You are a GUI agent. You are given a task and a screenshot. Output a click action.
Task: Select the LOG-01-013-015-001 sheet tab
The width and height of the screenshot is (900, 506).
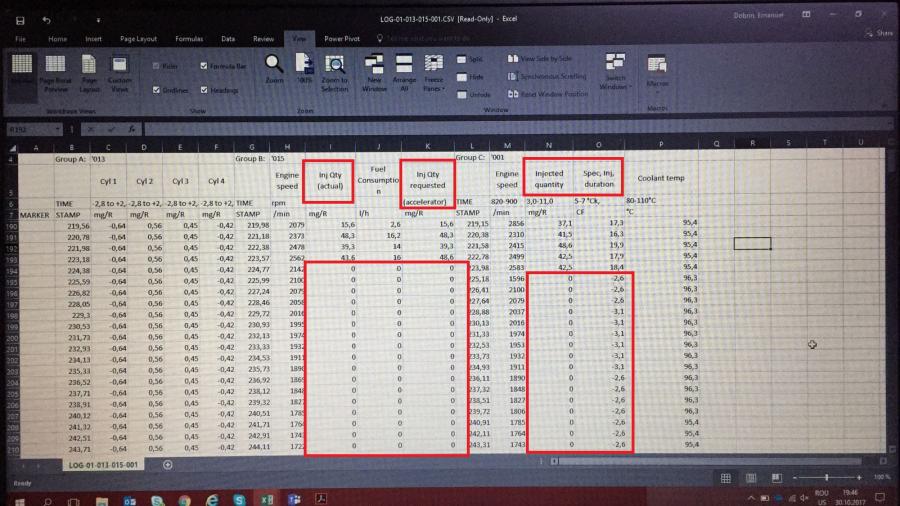tap(103, 464)
